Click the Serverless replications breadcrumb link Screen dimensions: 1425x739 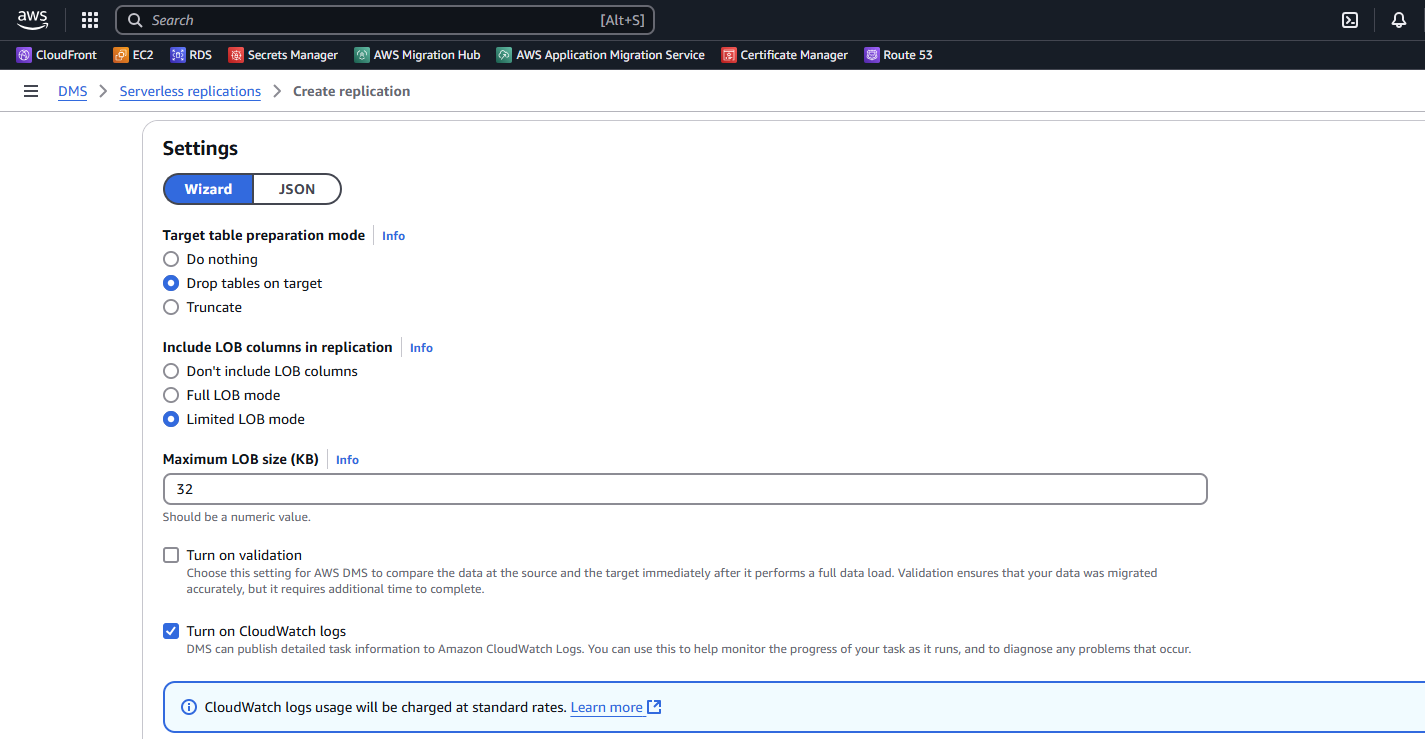point(190,91)
